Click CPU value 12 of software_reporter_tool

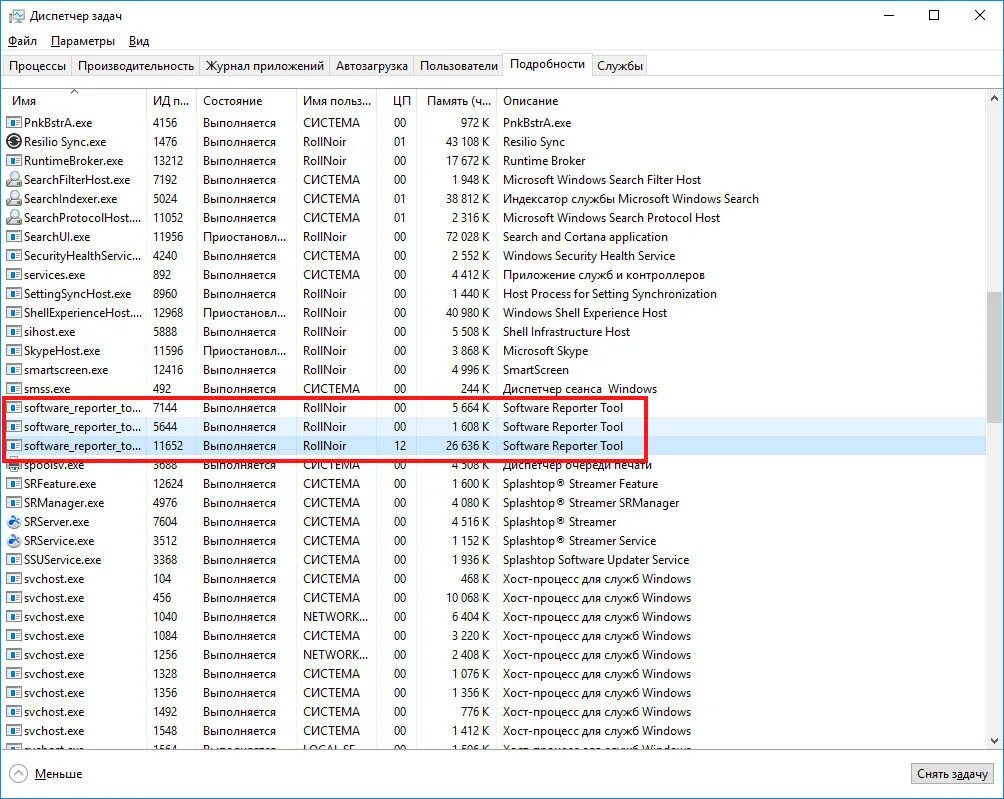[400, 446]
